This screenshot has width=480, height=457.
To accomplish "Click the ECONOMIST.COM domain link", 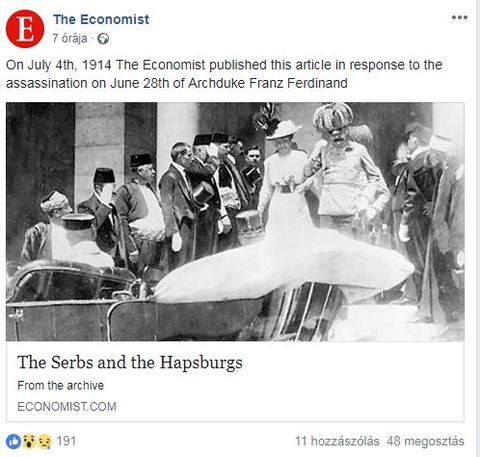I will 67,407.
